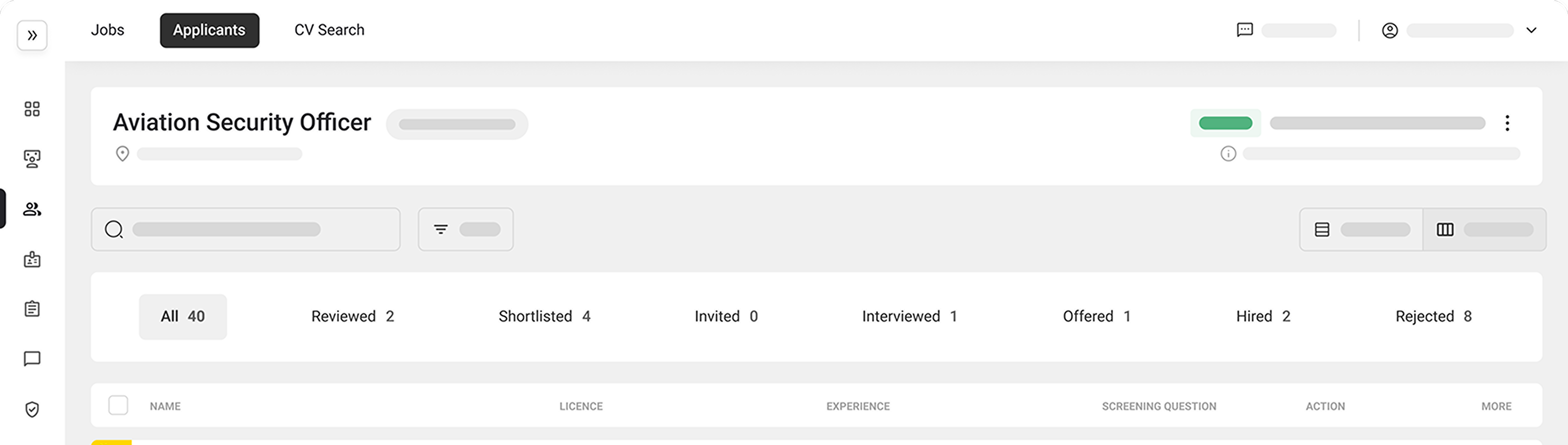
Task: Switch to the Jobs tab
Action: 108,30
